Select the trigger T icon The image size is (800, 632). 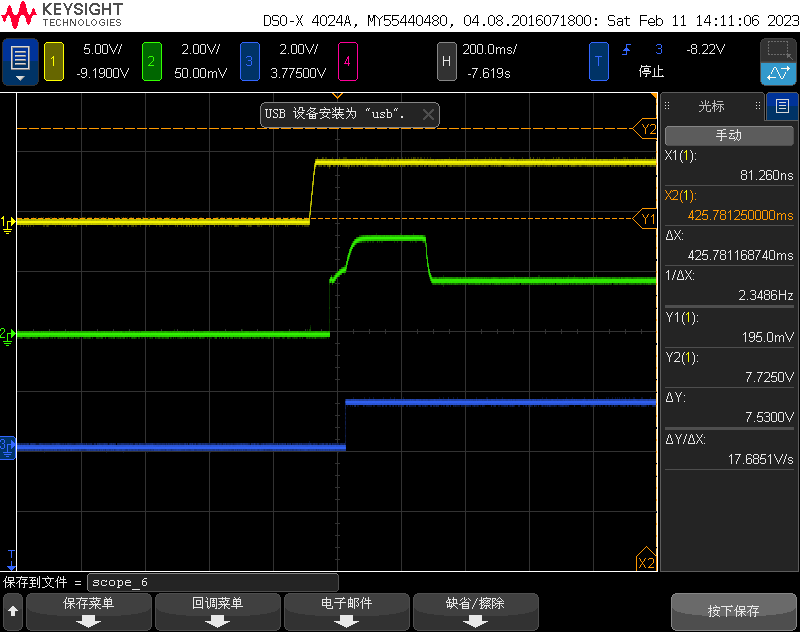coord(599,61)
